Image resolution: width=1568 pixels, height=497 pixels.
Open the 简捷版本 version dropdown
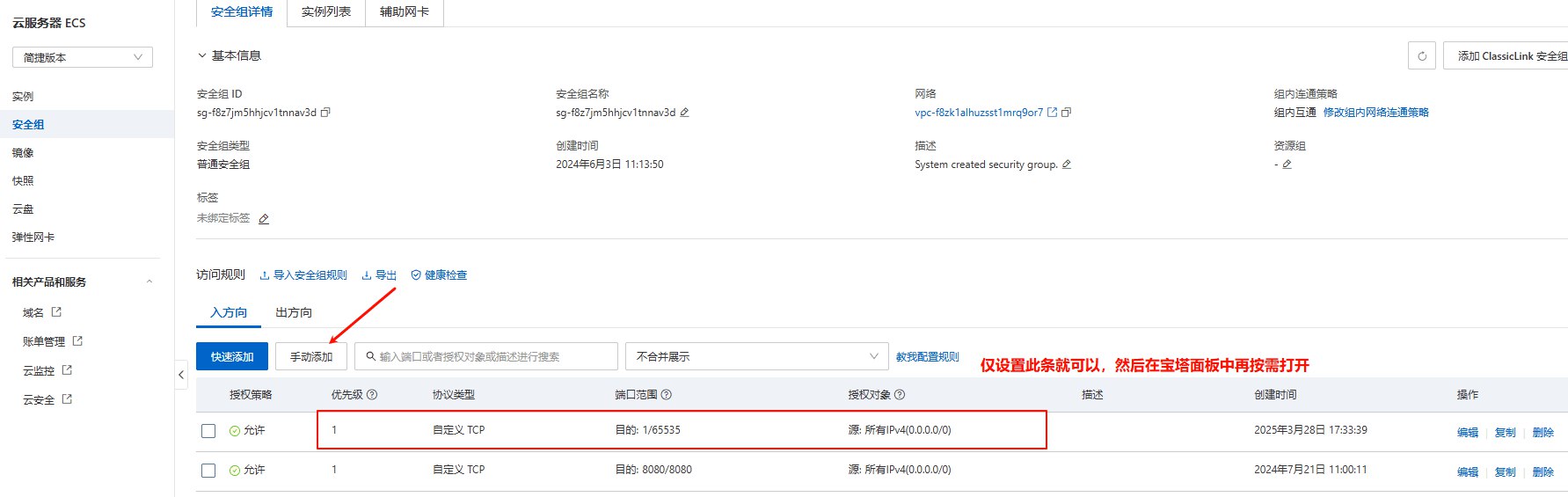pos(83,57)
